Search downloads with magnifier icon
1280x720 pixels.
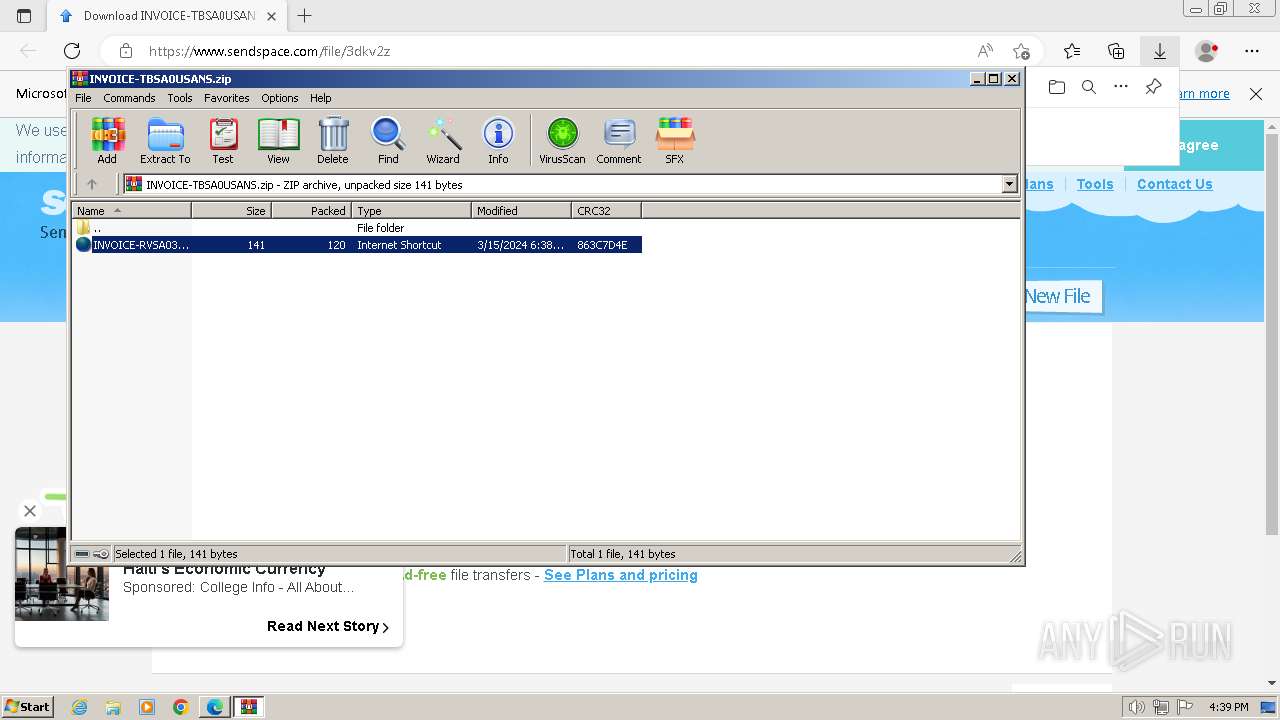pyautogui.click(x=1089, y=87)
